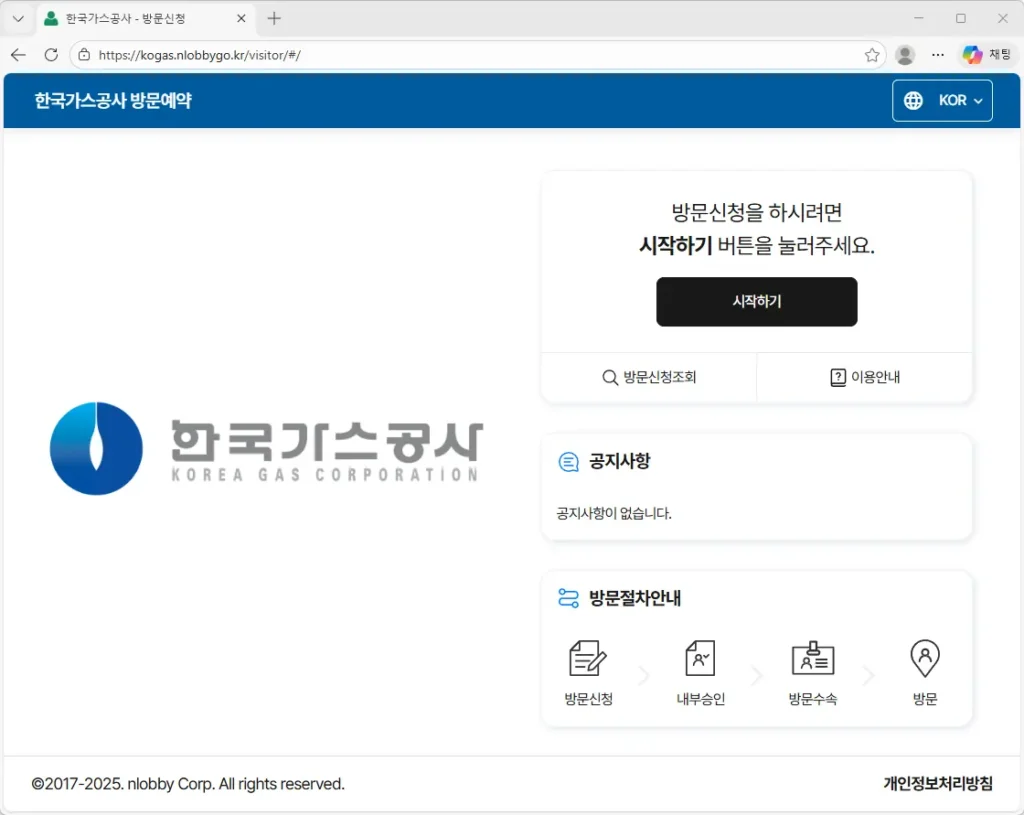Click the 내부승인 approval icon
Viewport: 1024px width, 815px height.
700,659
